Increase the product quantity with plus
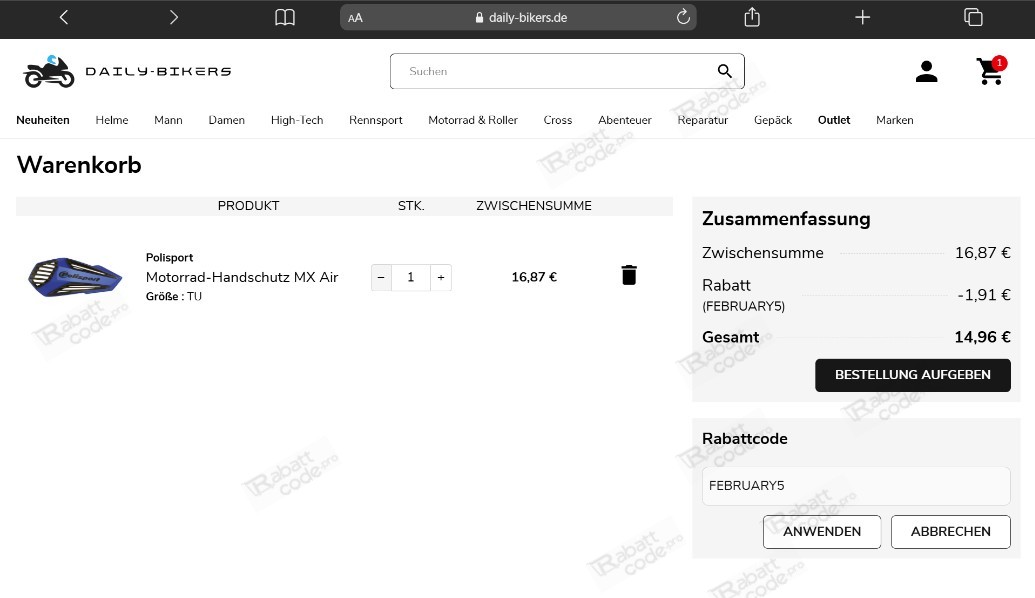This screenshot has width=1035, height=598. [x=440, y=277]
